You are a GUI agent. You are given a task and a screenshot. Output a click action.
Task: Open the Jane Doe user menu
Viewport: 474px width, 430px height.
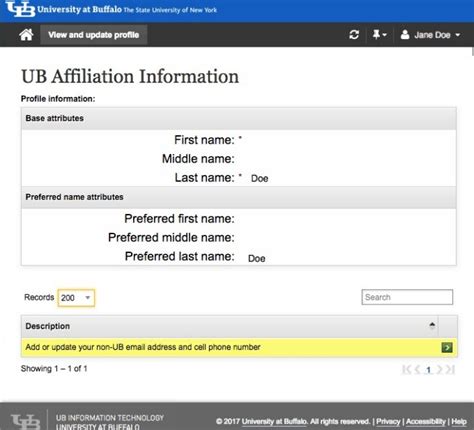430,35
